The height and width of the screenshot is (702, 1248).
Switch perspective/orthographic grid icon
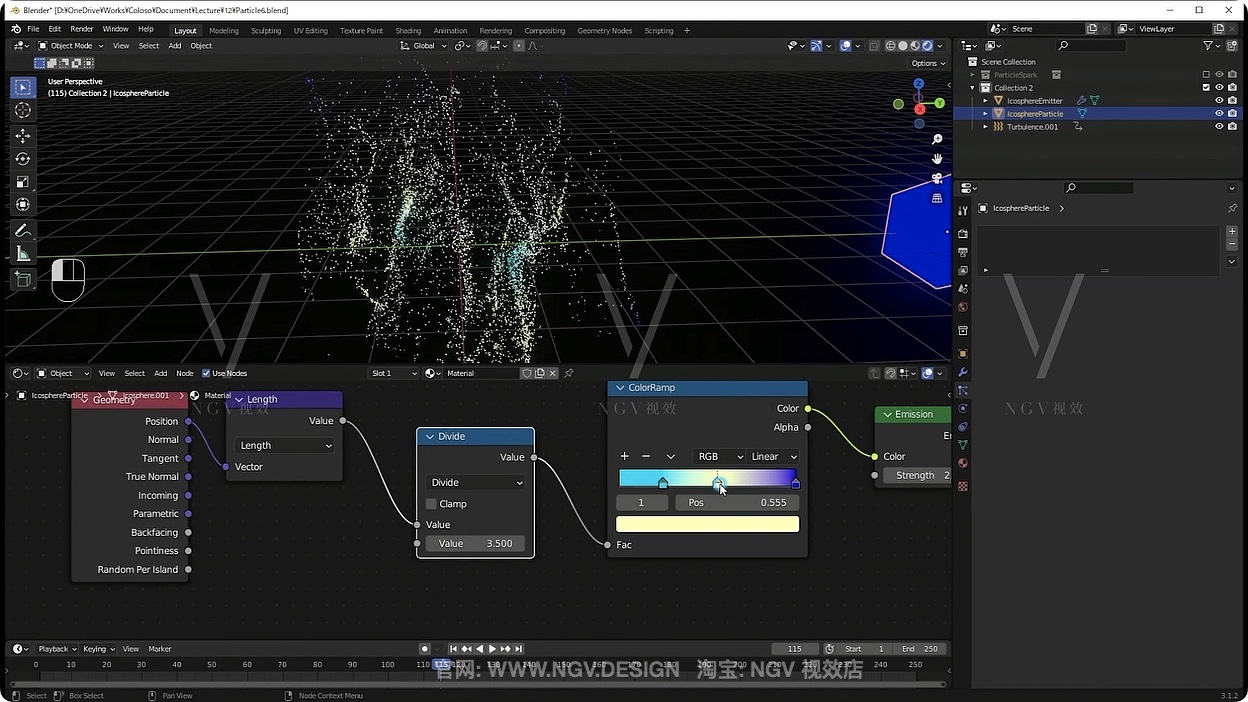point(937,198)
